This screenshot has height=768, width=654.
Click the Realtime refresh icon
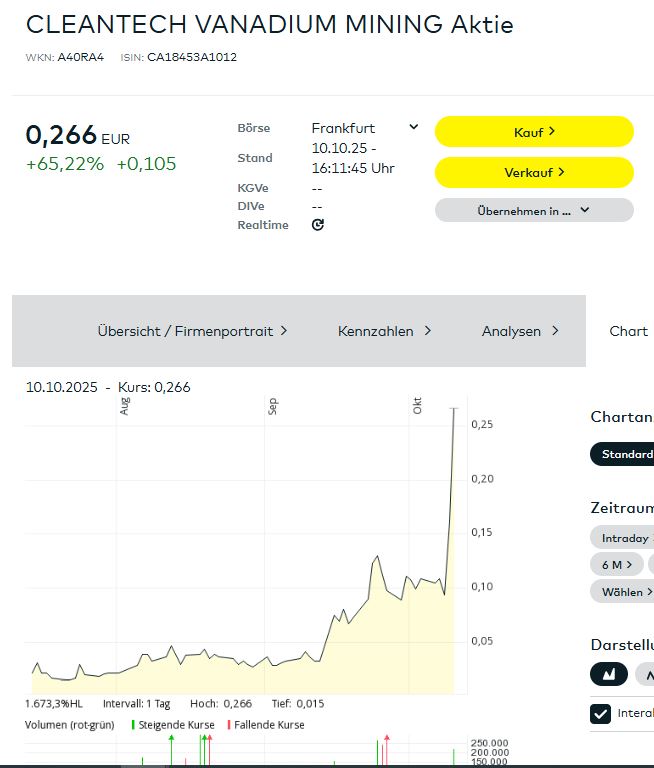point(318,225)
